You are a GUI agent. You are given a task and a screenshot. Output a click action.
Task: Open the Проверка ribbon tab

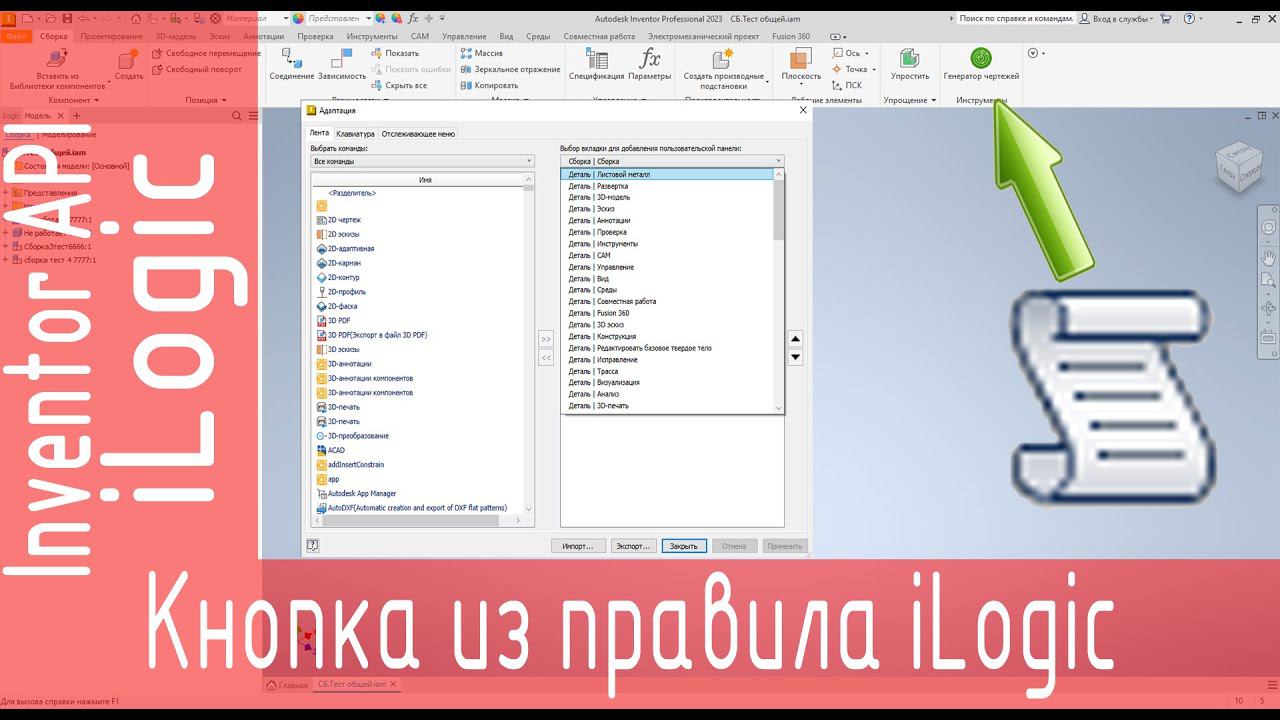pos(316,36)
